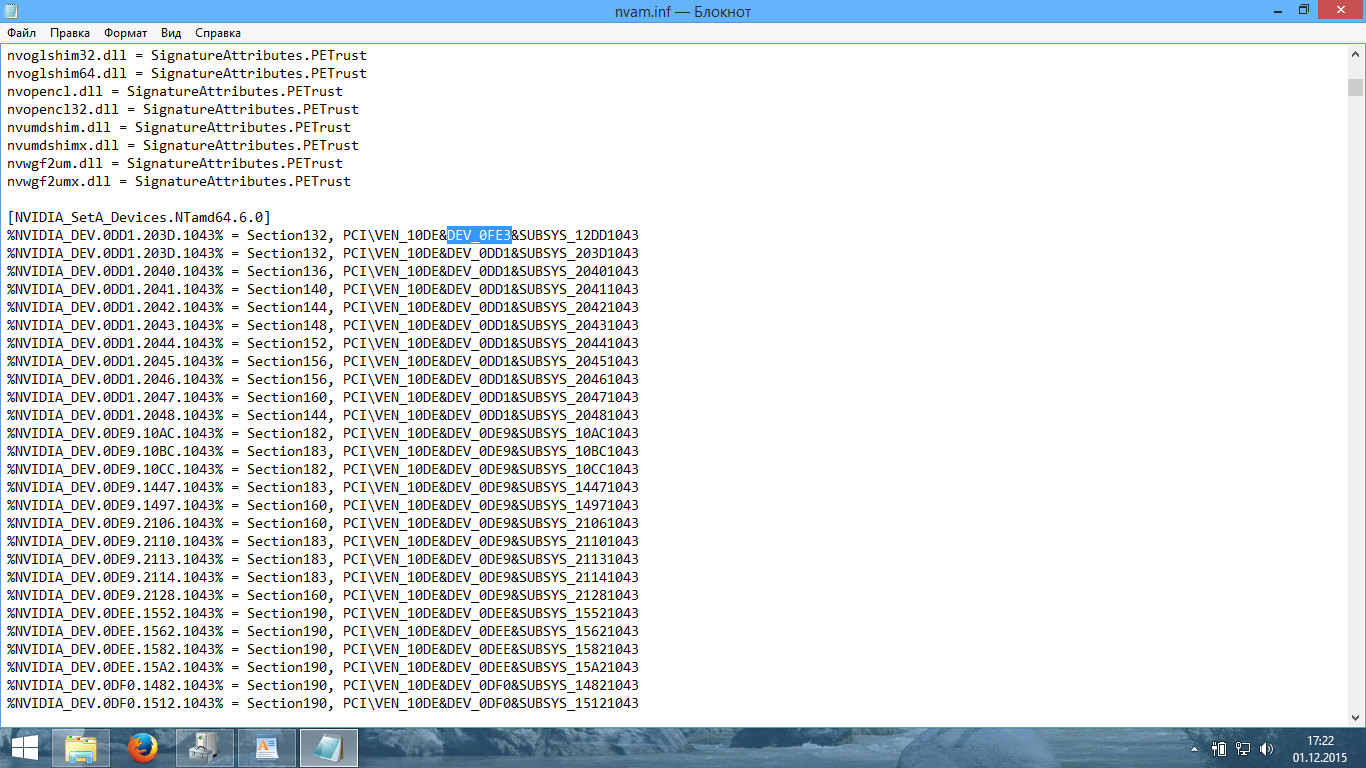
Task: Open the Windows Start menu
Action: pyautogui.click(x=25, y=747)
